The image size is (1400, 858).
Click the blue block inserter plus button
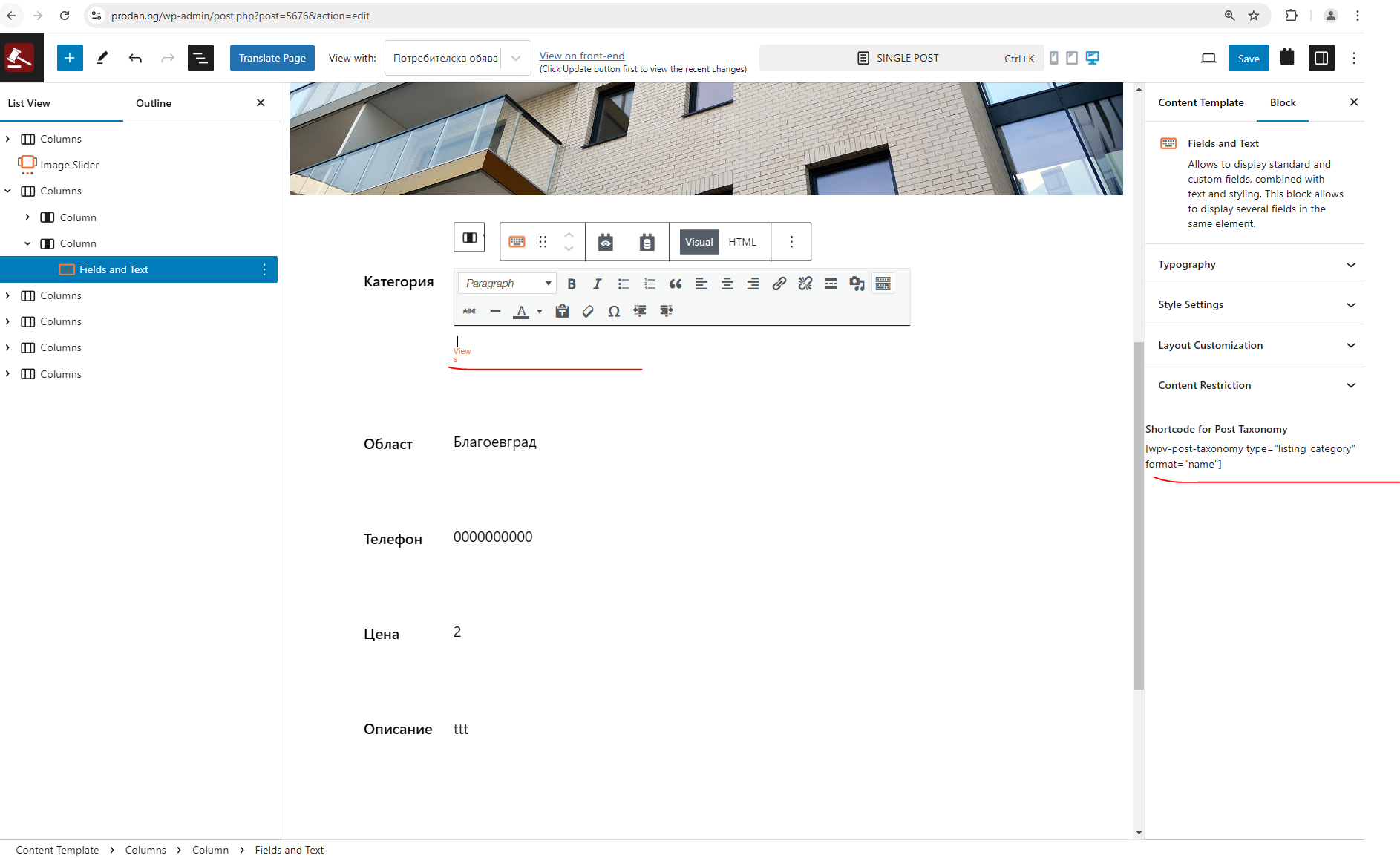click(70, 58)
